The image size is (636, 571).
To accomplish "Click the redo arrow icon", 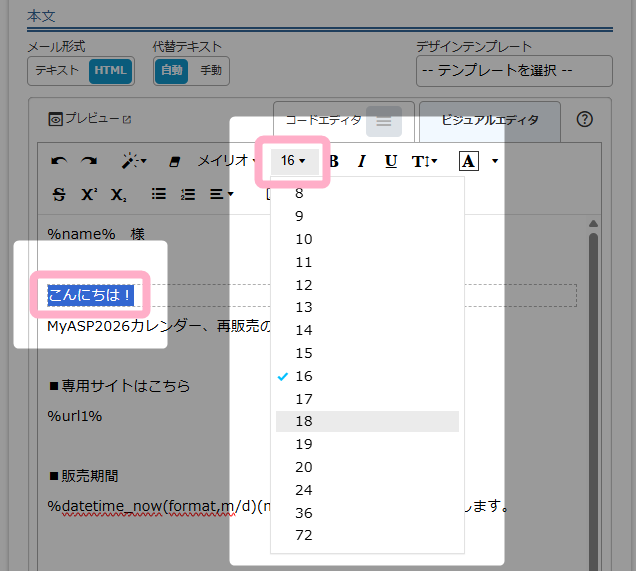I will coord(89,161).
